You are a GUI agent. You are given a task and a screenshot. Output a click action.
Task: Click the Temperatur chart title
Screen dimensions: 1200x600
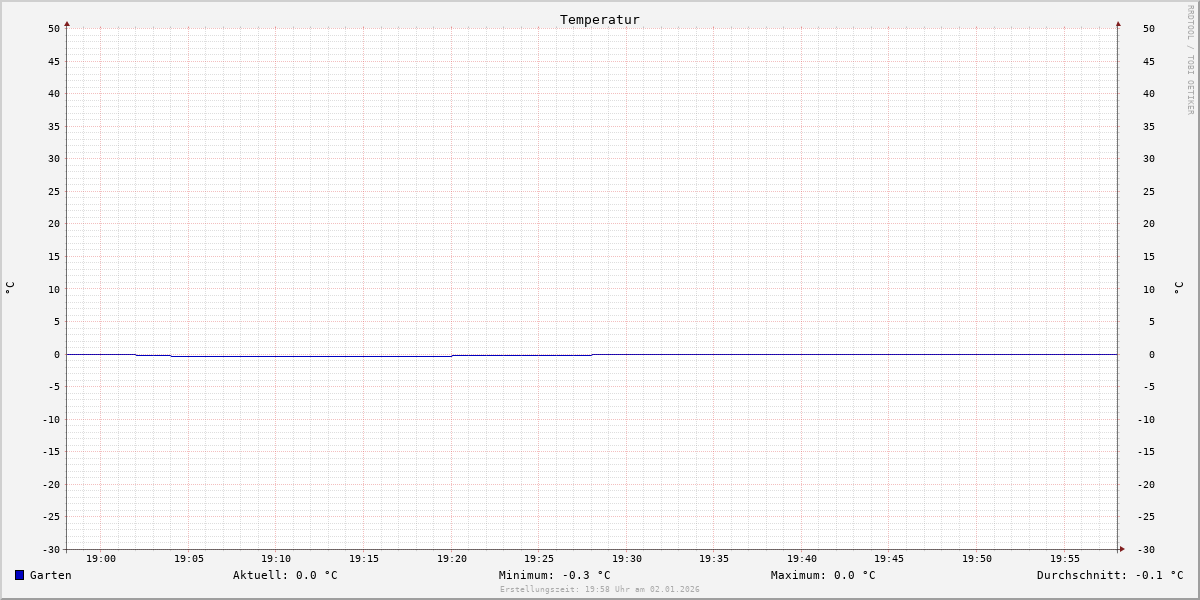coord(600,19)
